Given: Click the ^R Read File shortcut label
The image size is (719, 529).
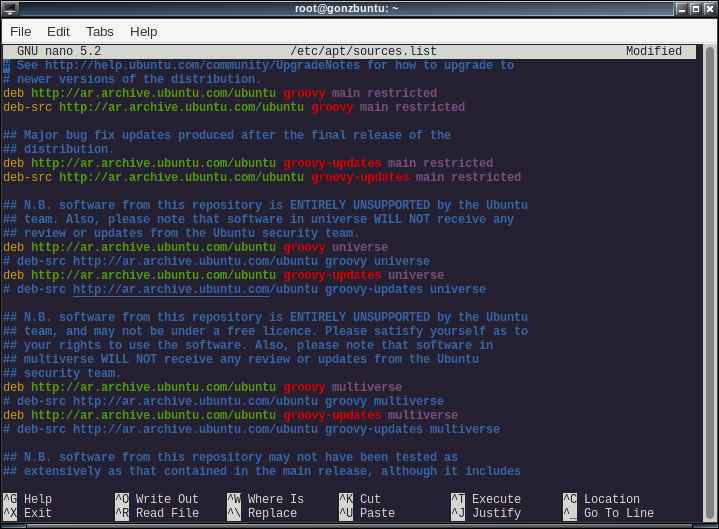Looking at the screenshot, I should tap(157, 513).
